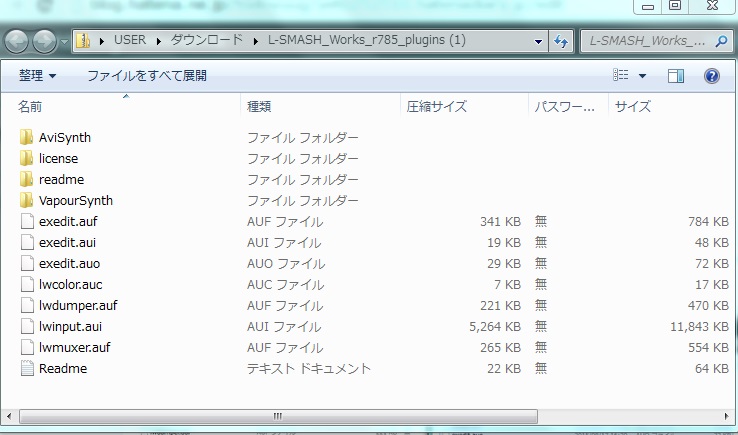Click the scrollbar right arrow
Screen dimensions: 738x435
pos(728,416)
